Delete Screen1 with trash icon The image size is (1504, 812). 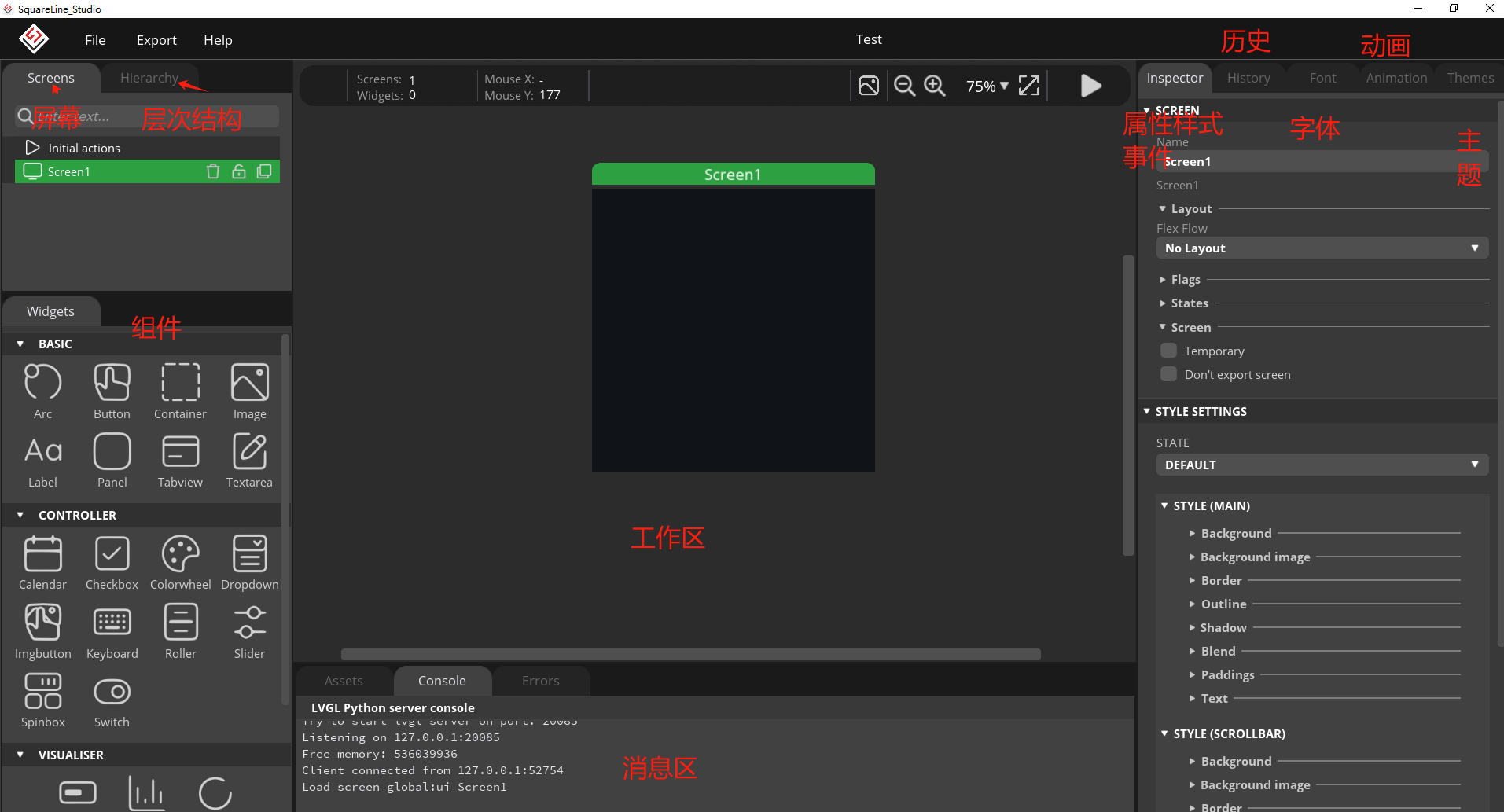pos(212,171)
